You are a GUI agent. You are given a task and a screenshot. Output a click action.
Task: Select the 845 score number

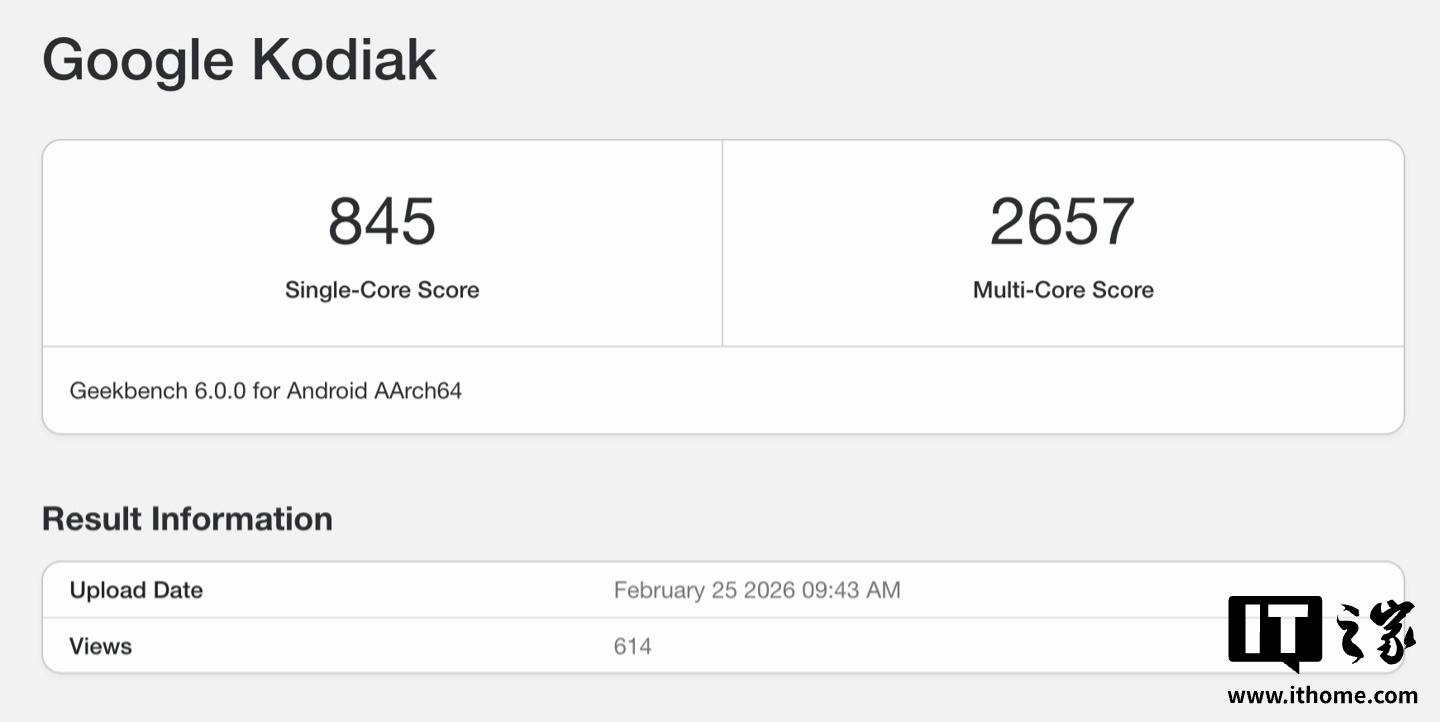(x=382, y=221)
